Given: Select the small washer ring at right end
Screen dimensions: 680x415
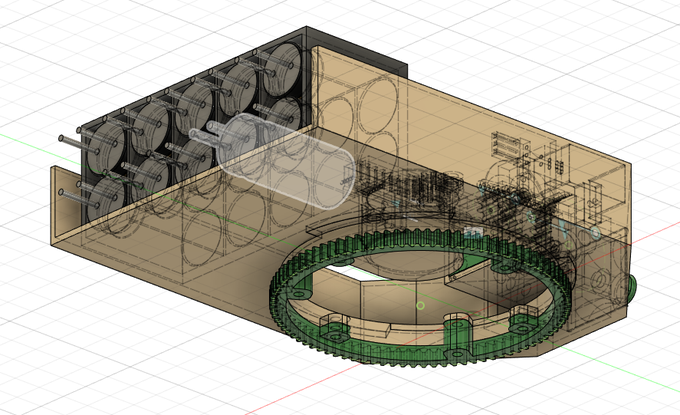Looking at the screenshot, I should point(595,233).
